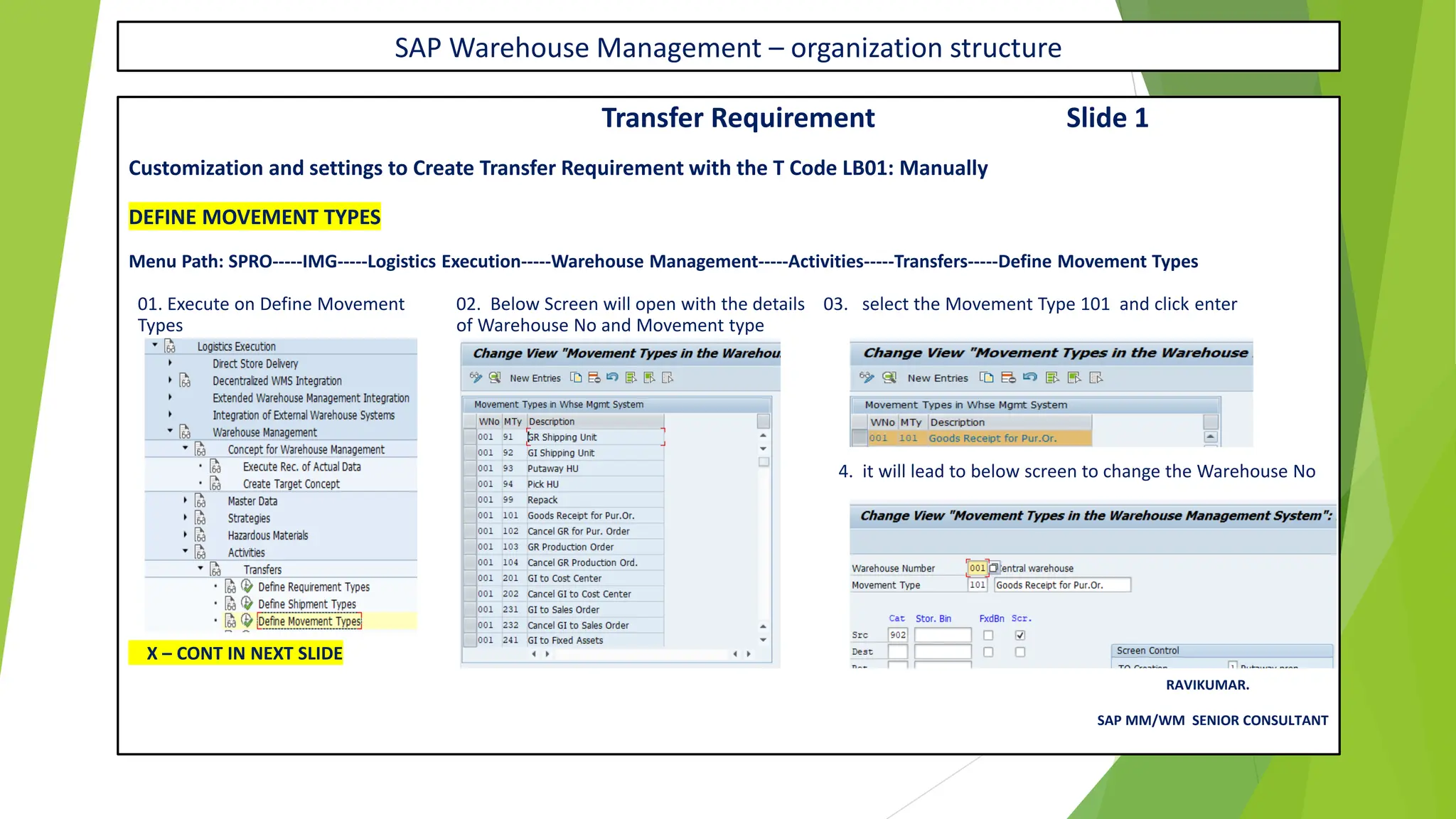Click the toggle display/change icon in middle window
1456x819 pixels.
pos(476,378)
